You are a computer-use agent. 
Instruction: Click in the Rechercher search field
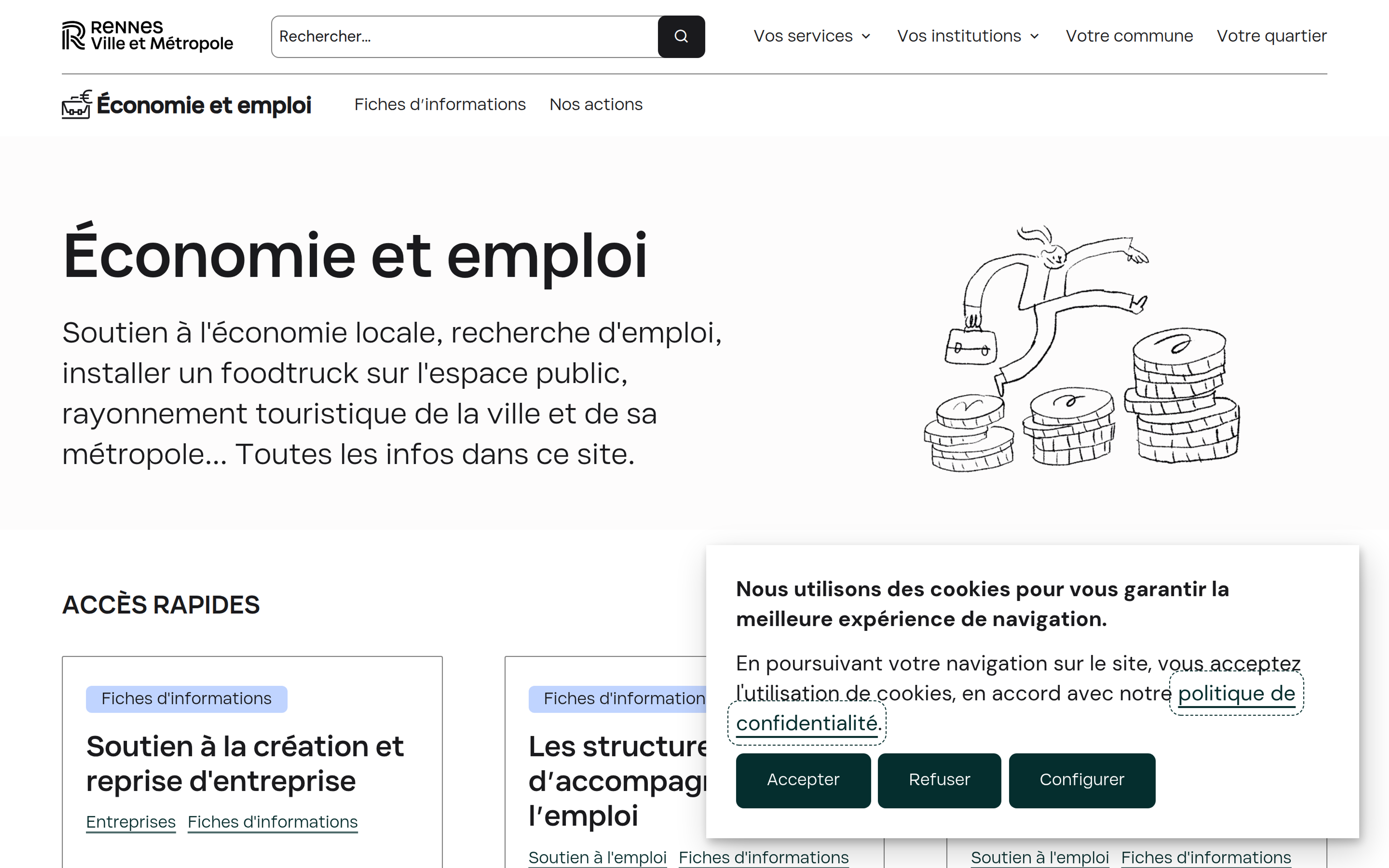coord(464,37)
